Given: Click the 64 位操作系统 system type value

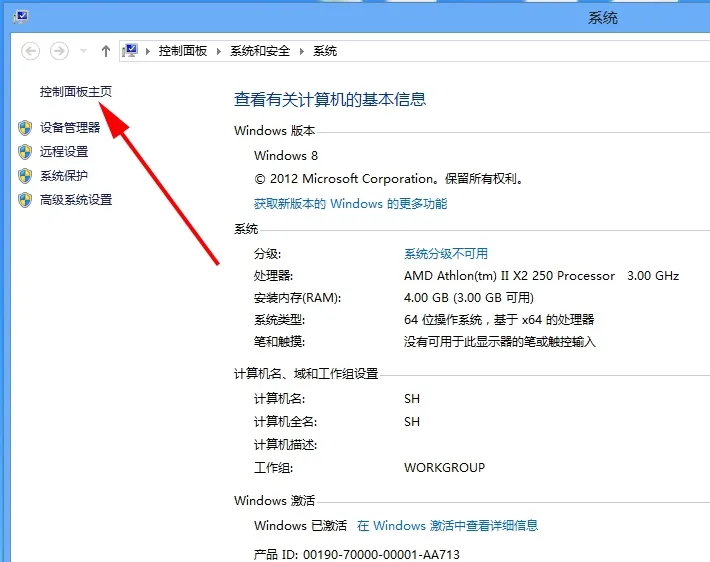Looking at the screenshot, I should pos(499,320).
